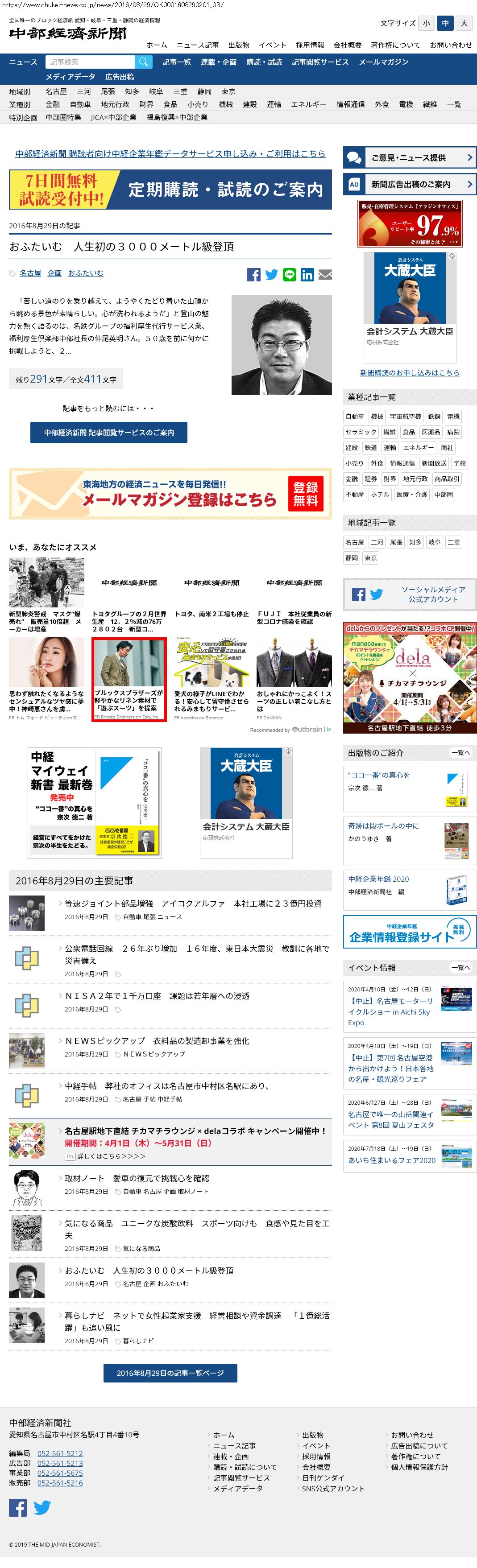477x1568 pixels.
Task: Open ニュース tab in blue bar
Action: pos(23,62)
